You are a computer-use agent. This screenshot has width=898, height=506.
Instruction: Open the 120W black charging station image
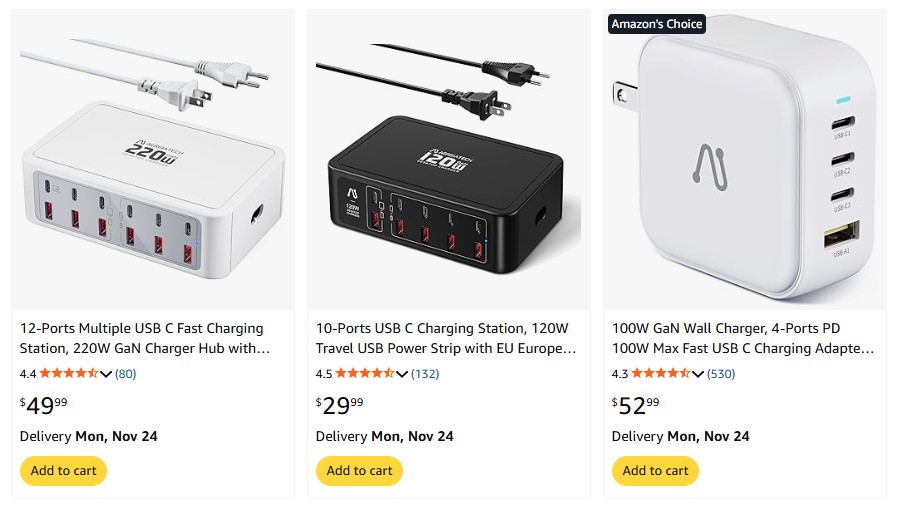(x=449, y=160)
